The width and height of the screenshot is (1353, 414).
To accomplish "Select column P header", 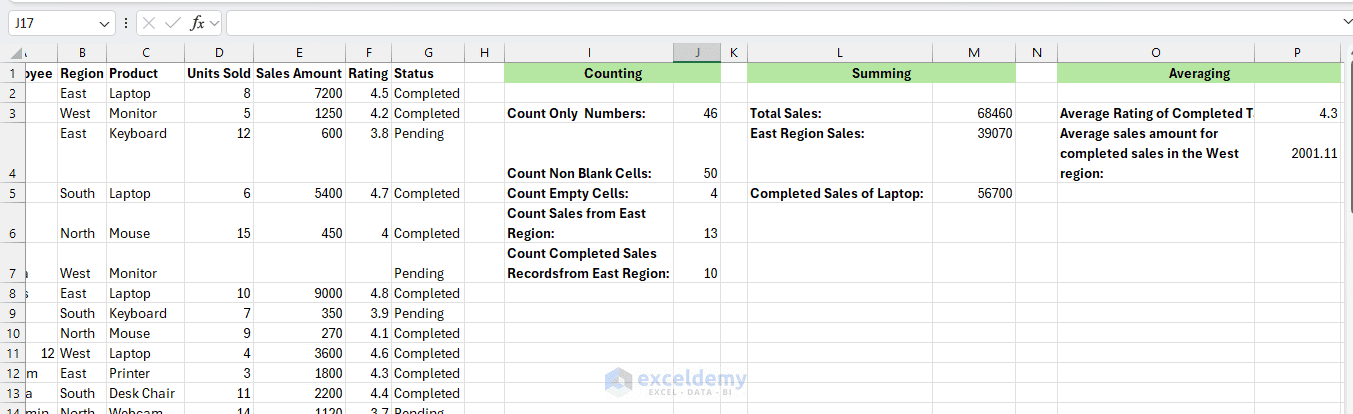I will click(x=1297, y=53).
